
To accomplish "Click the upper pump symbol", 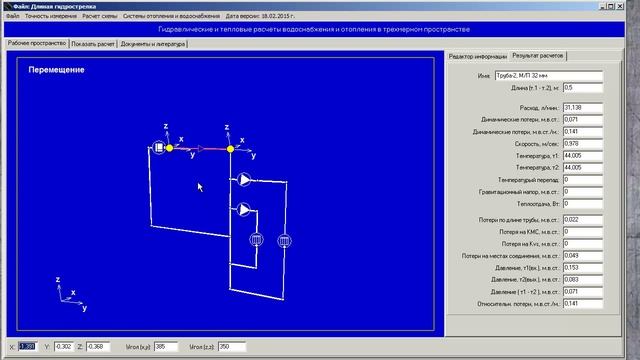I will 244,180.
